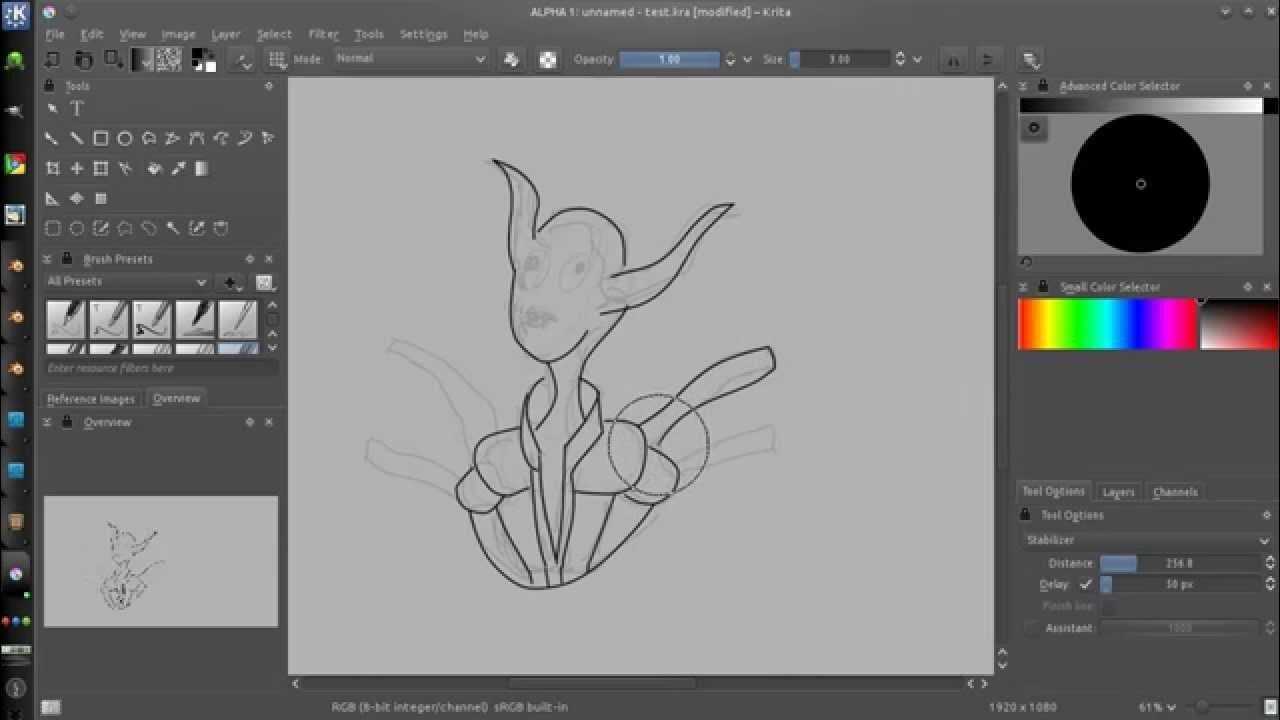Lock the Small Color Selector docker

click(1043, 287)
